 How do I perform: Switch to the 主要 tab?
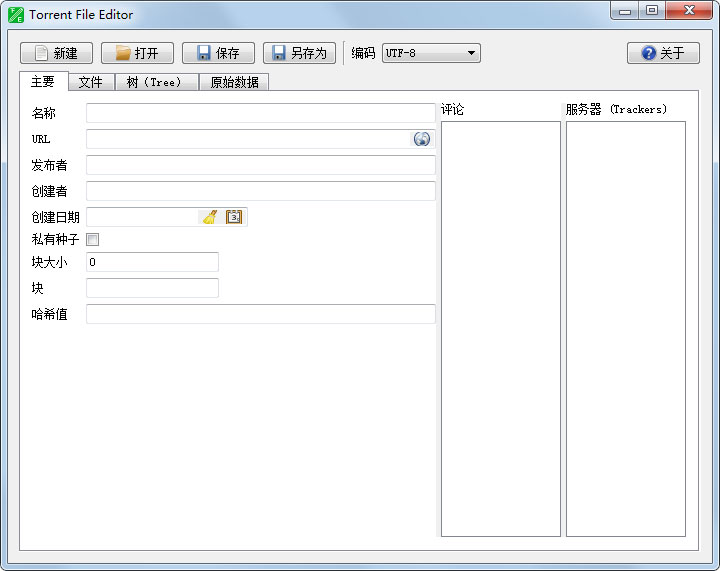coord(43,82)
